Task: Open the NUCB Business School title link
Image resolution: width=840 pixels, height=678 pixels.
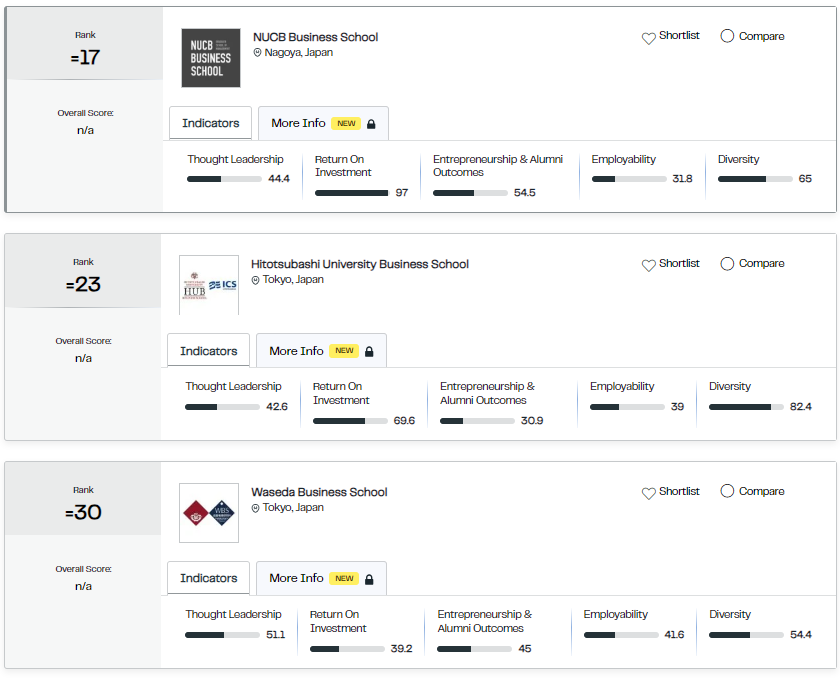Action: point(316,37)
